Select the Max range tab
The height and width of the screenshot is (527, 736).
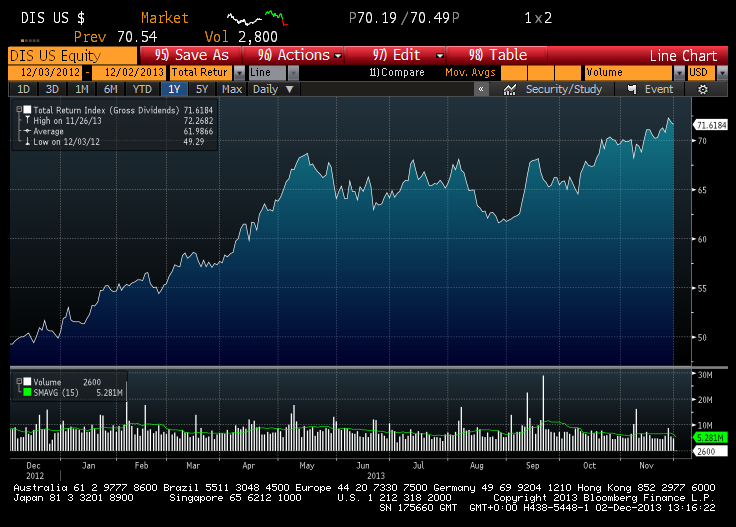click(232, 89)
